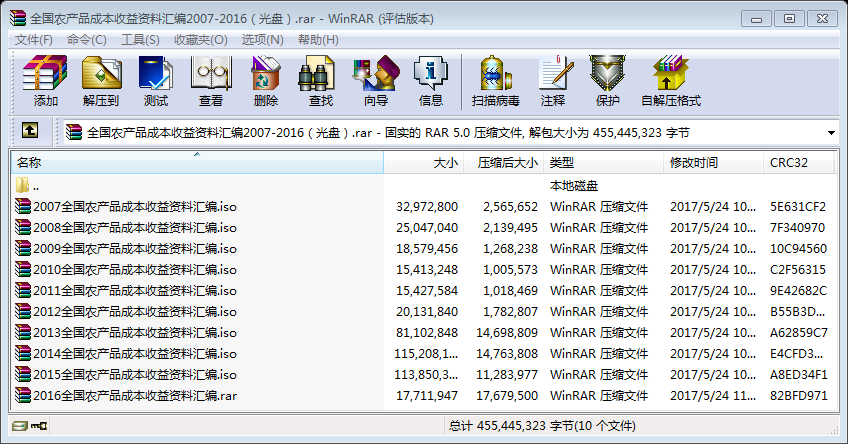Open the 选项(N) menu
Screen dimensions: 848x444
coord(262,39)
